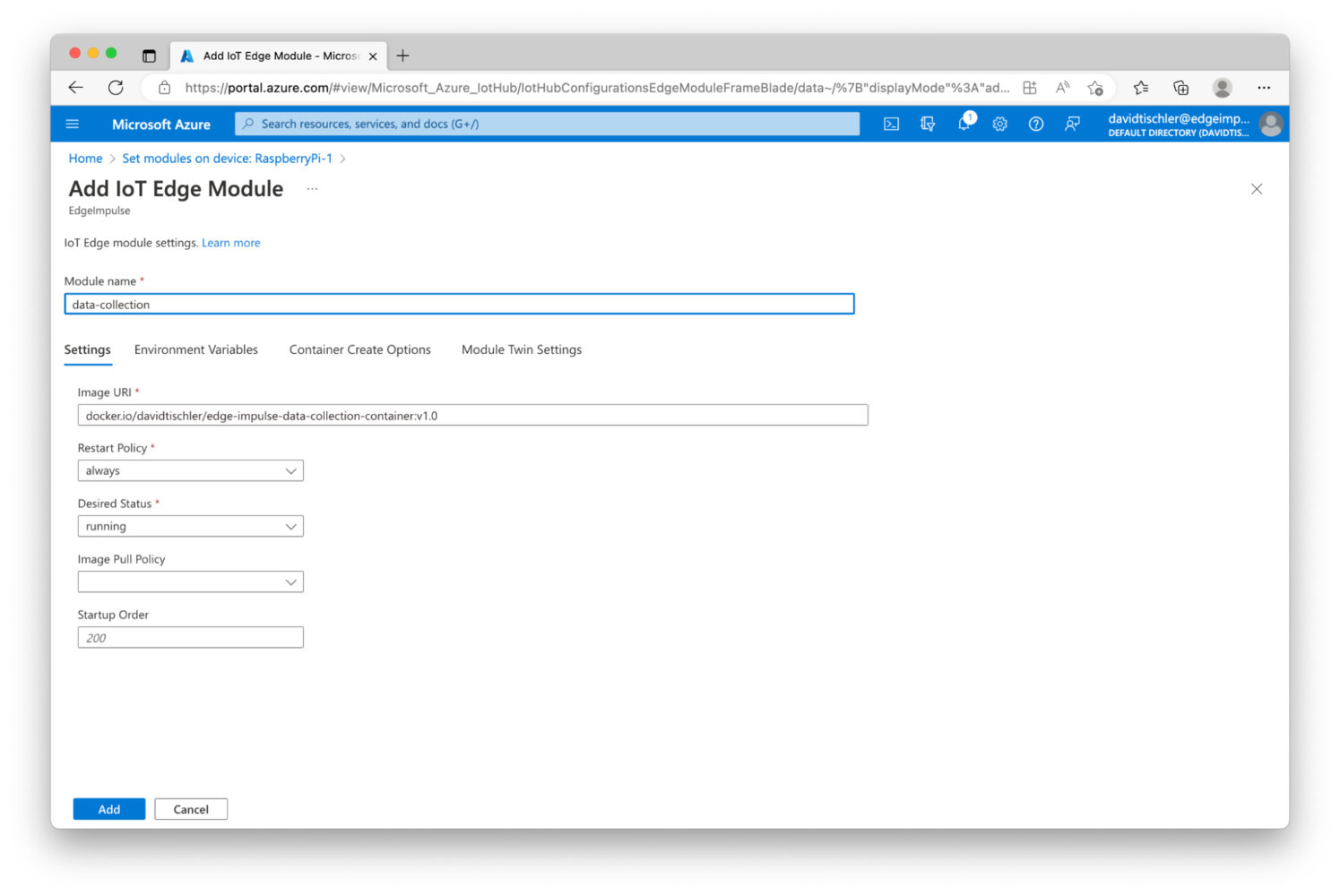
Task: Open Cloud Shell from the Azure header
Action: (x=891, y=124)
